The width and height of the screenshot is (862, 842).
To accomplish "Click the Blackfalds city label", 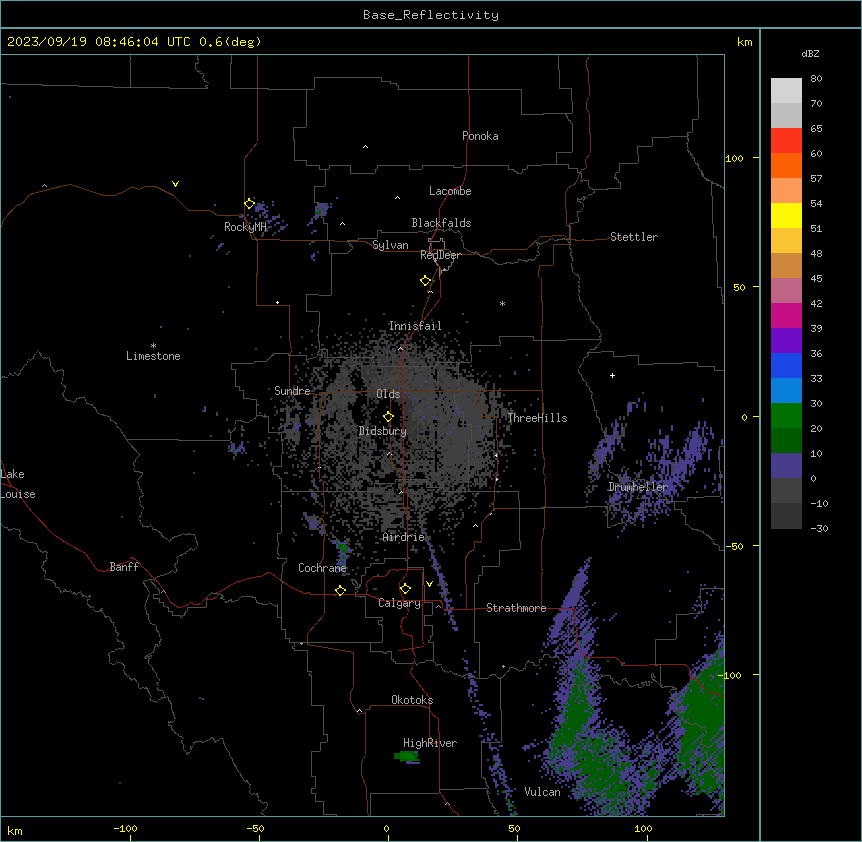I will [x=441, y=223].
